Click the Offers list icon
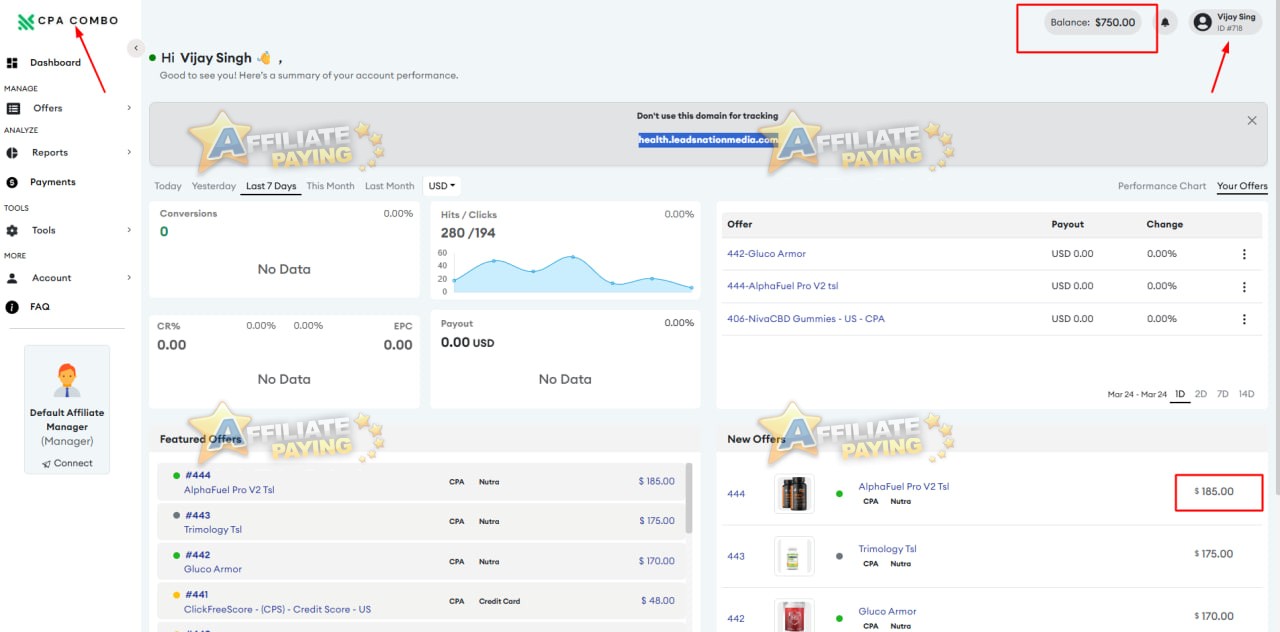Viewport: 1280px width, 632px height. click(x=13, y=108)
